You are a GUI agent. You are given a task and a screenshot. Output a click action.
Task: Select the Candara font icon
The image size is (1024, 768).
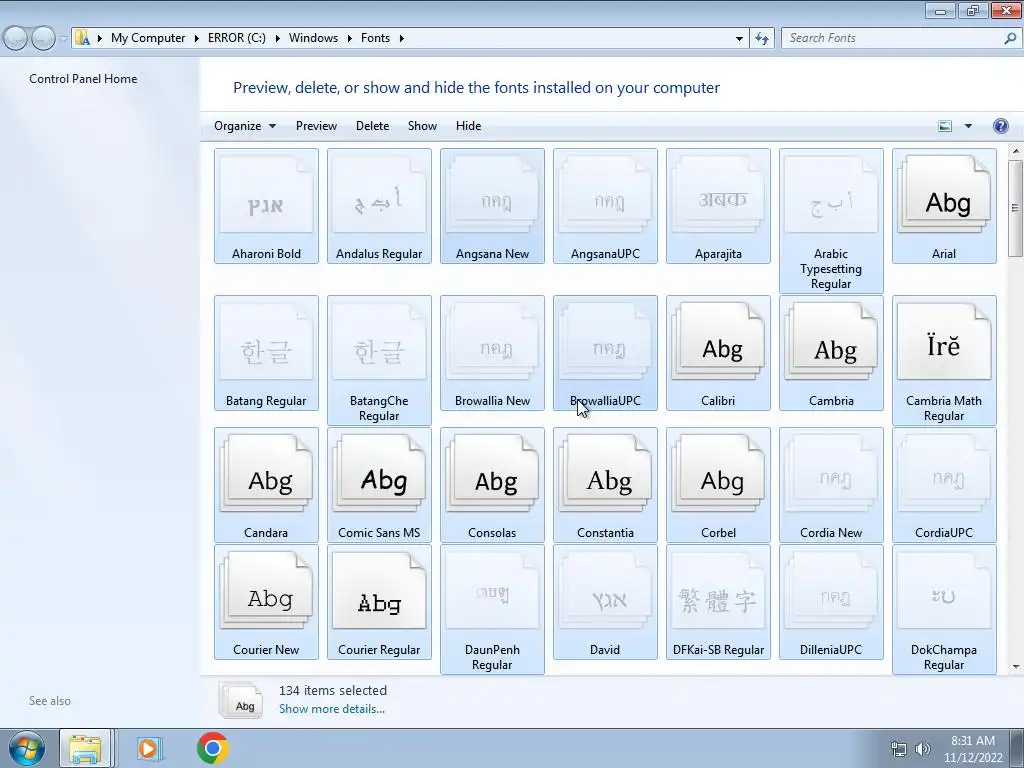tap(266, 485)
